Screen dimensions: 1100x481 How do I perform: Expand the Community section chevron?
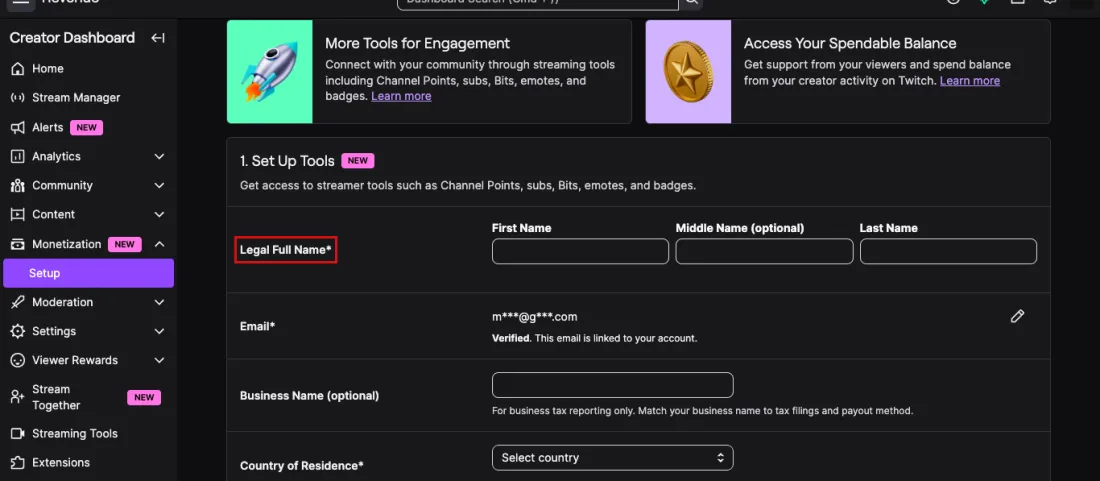(159, 186)
